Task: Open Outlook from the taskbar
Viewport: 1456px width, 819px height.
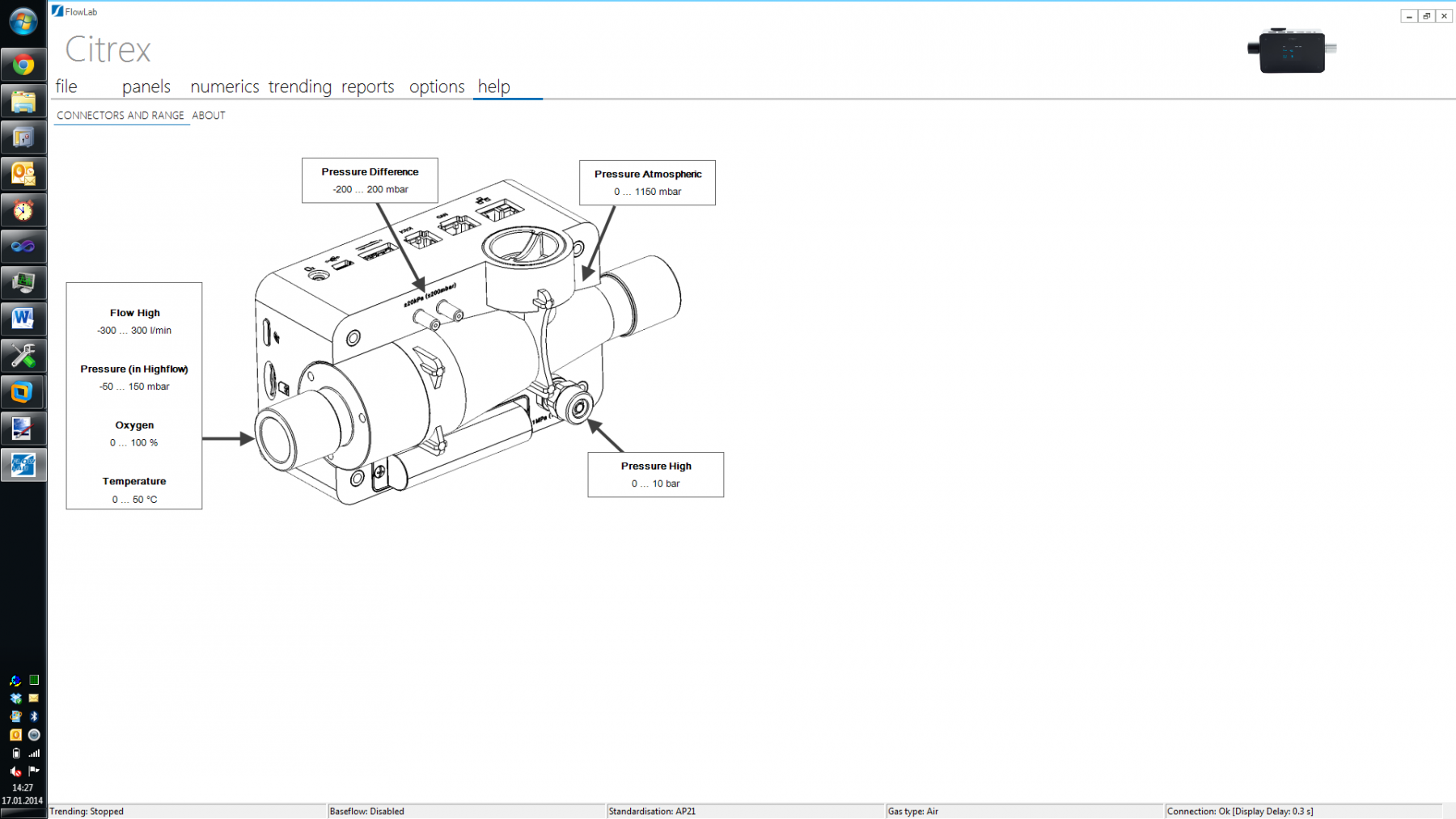Action: click(x=23, y=173)
